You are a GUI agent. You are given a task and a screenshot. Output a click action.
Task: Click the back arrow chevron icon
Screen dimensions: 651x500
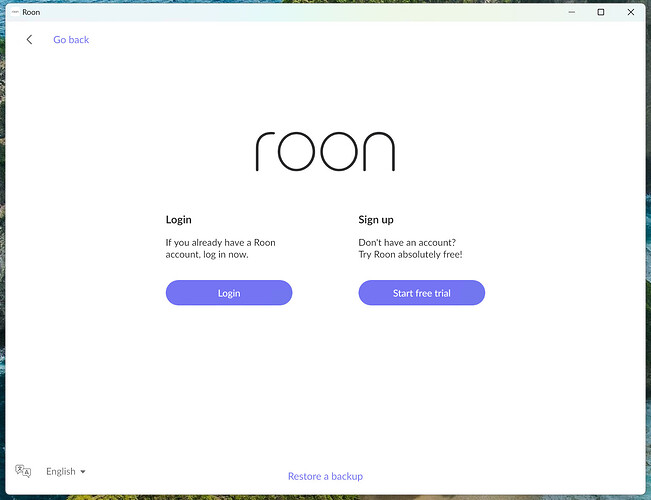pos(29,39)
